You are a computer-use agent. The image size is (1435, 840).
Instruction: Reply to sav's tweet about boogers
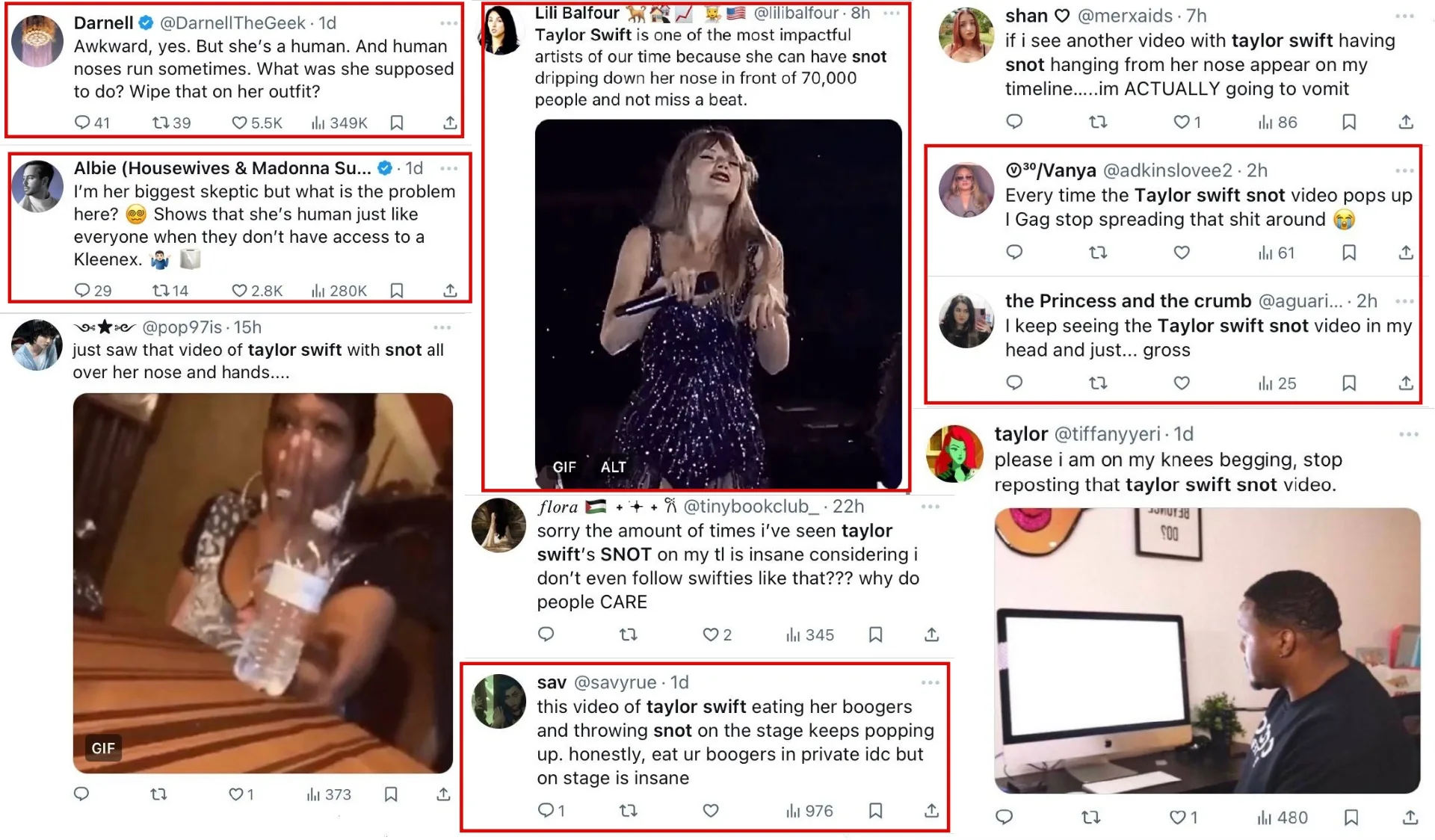coord(546,811)
